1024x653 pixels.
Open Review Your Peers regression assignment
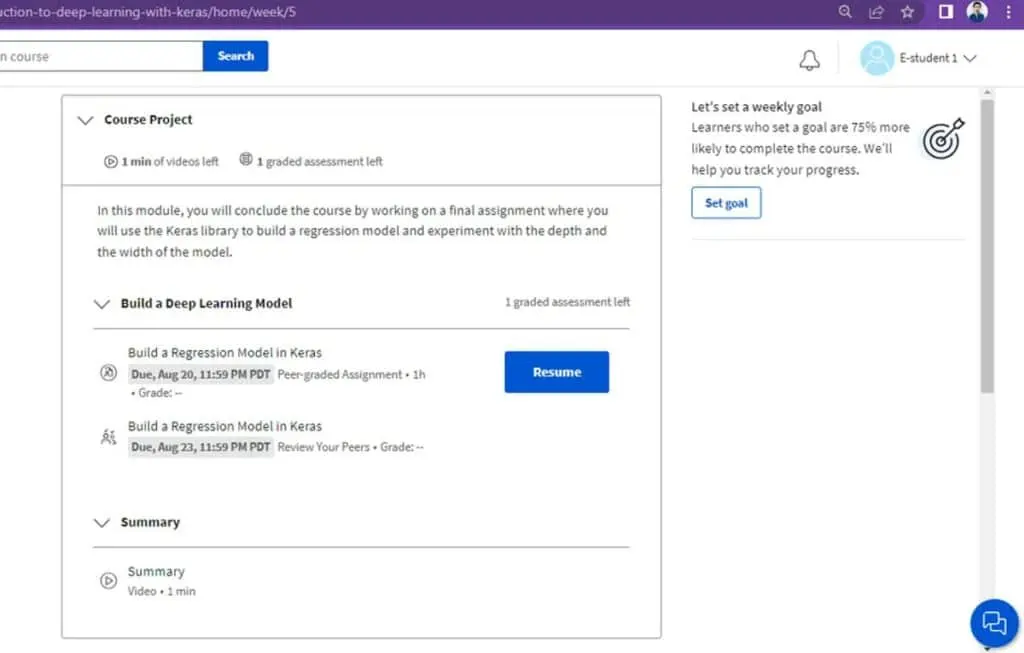click(x=225, y=426)
